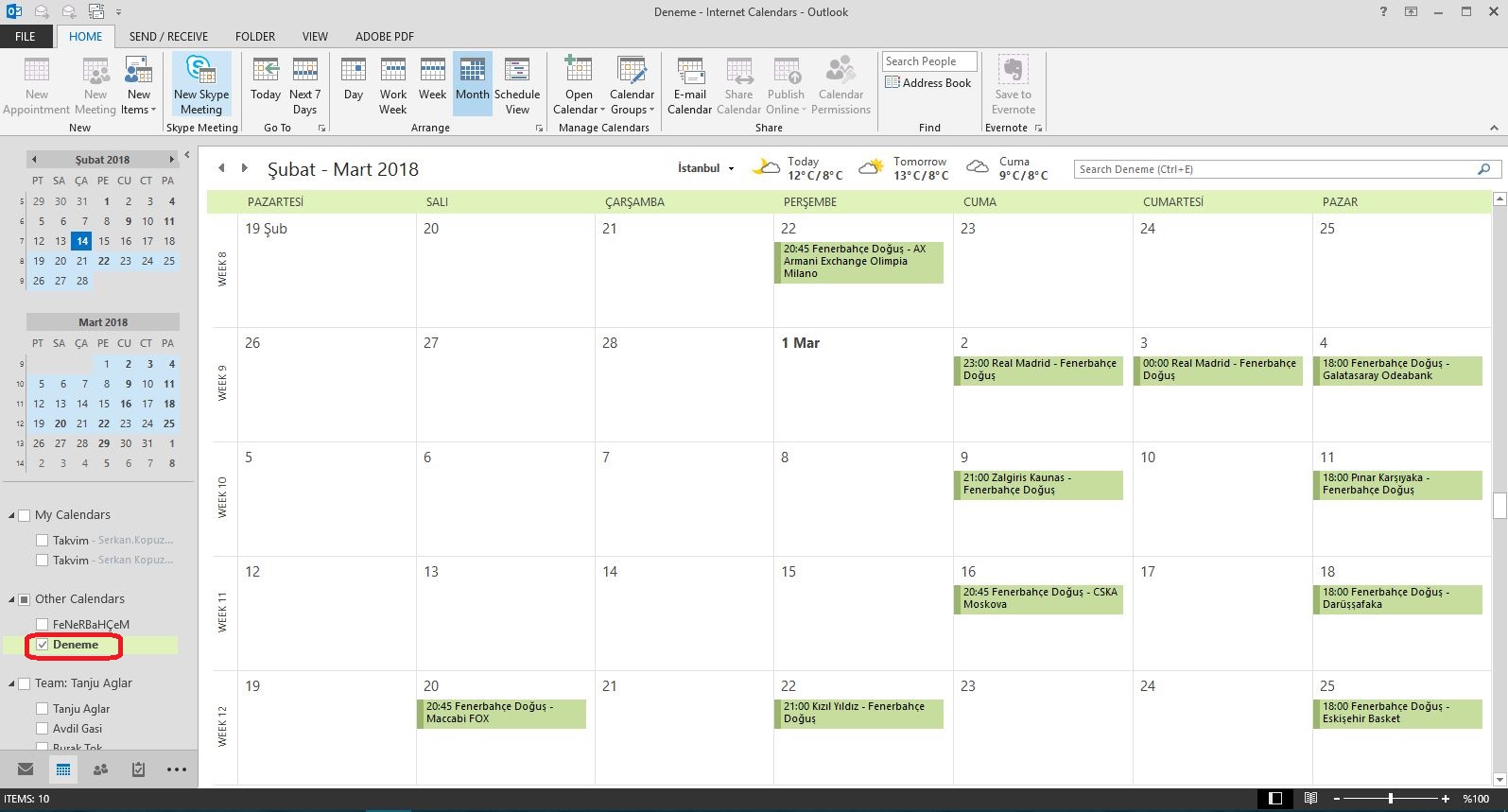Show the Next 7 Days
Viewport: 1508px width, 812px height.
[304, 85]
